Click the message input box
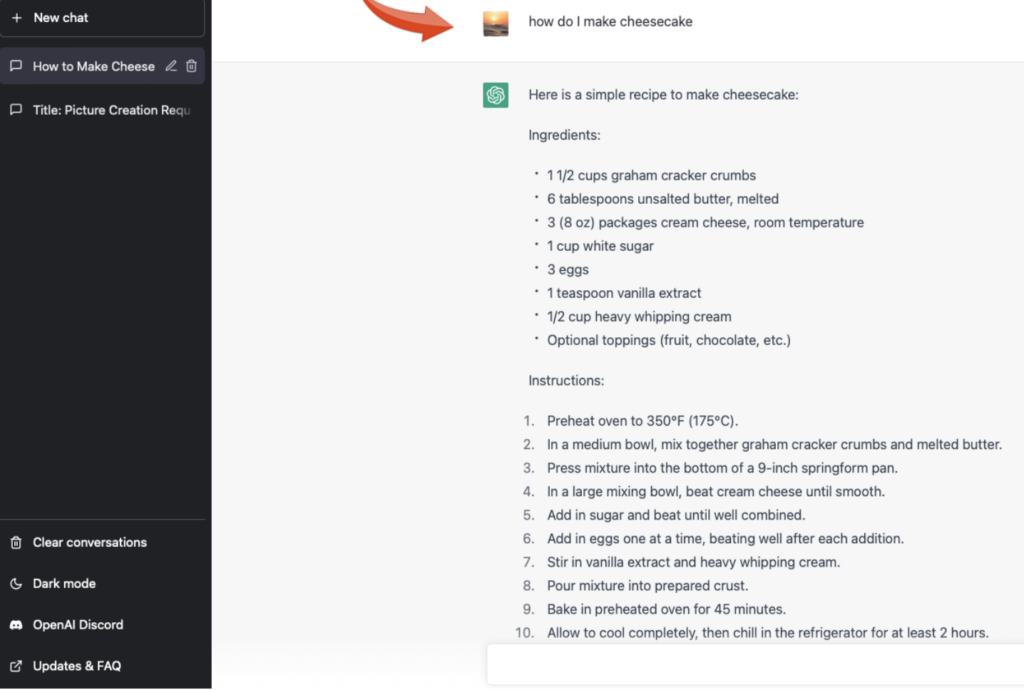The image size is (1024, 690). (x=756, y=665)
